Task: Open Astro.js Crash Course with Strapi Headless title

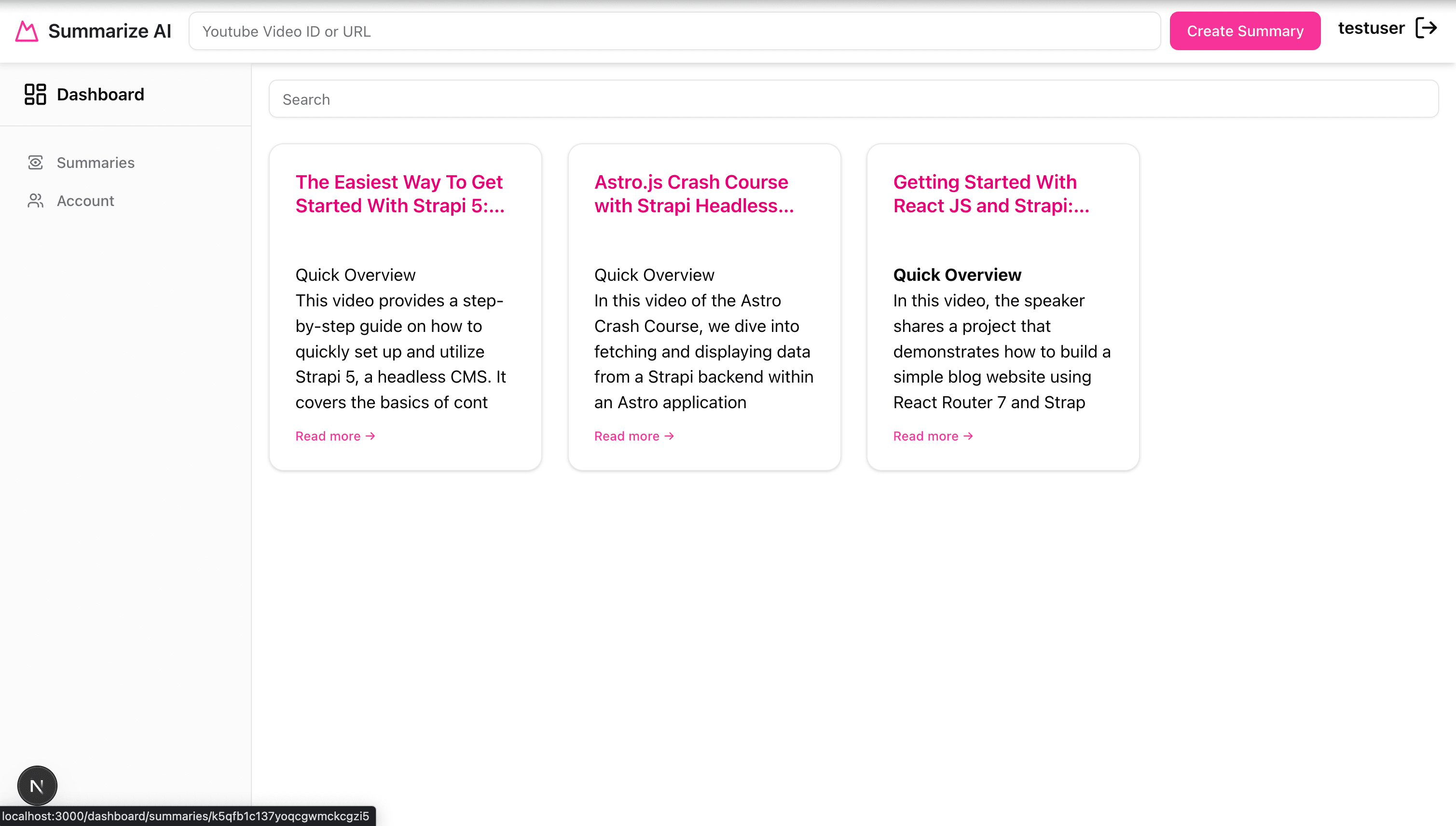Action: (x=694, y=193)
